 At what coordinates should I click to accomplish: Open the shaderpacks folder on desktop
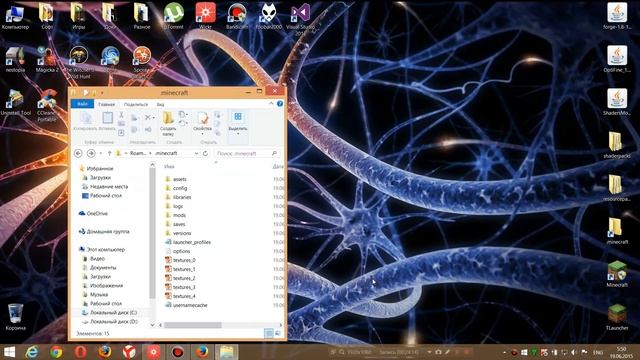(x=616, y=145)
